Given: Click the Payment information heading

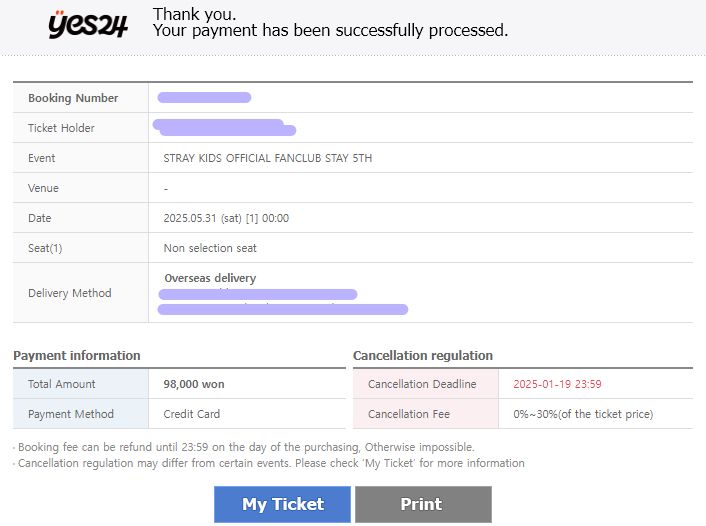Looking at the screenshot, I should (x=77, y=355).
